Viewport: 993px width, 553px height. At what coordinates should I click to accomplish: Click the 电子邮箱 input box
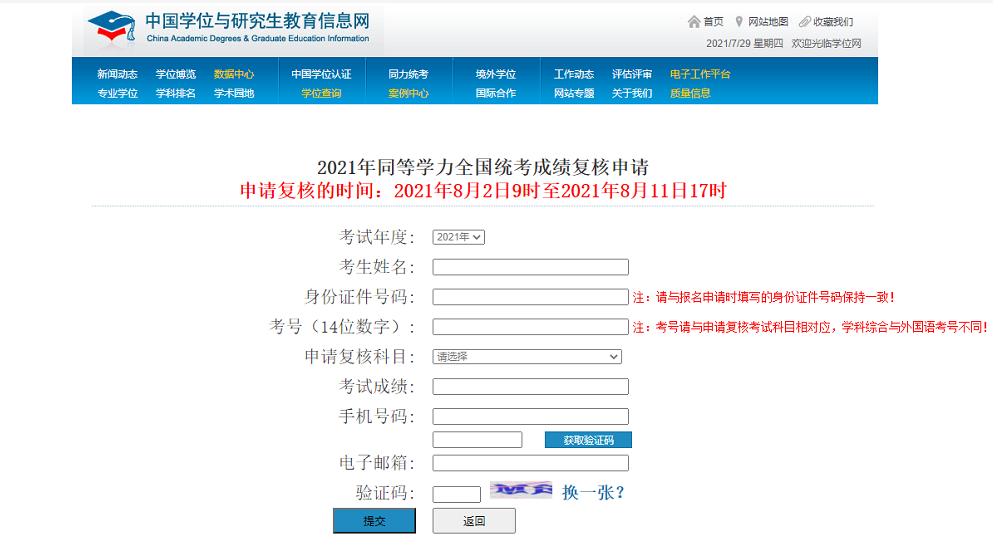[x=530, y=463]
